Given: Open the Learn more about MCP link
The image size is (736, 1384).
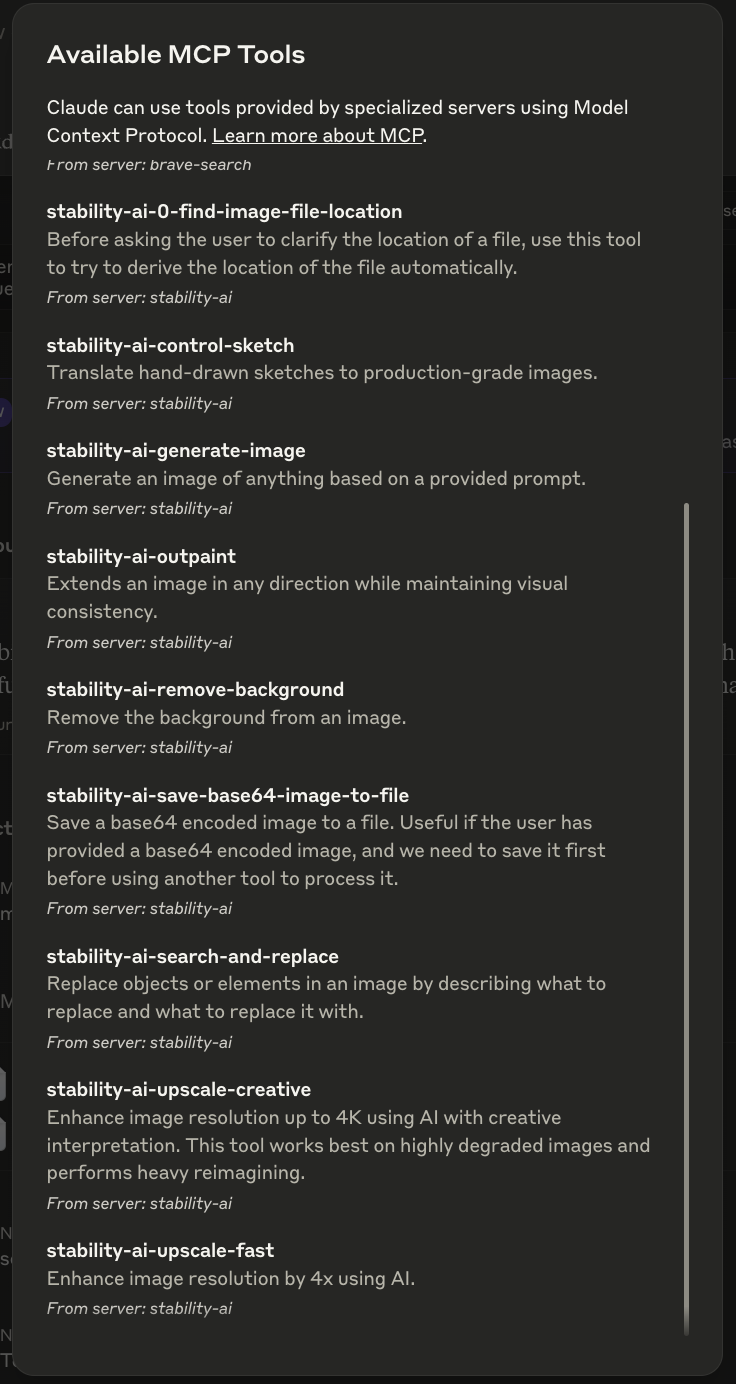Looking at the screenshot, I should pos(318,135).
